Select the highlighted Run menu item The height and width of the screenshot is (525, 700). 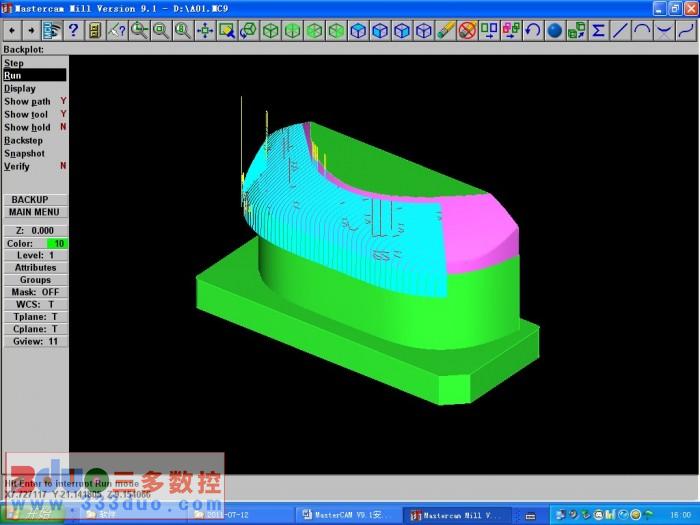[35, 75]
